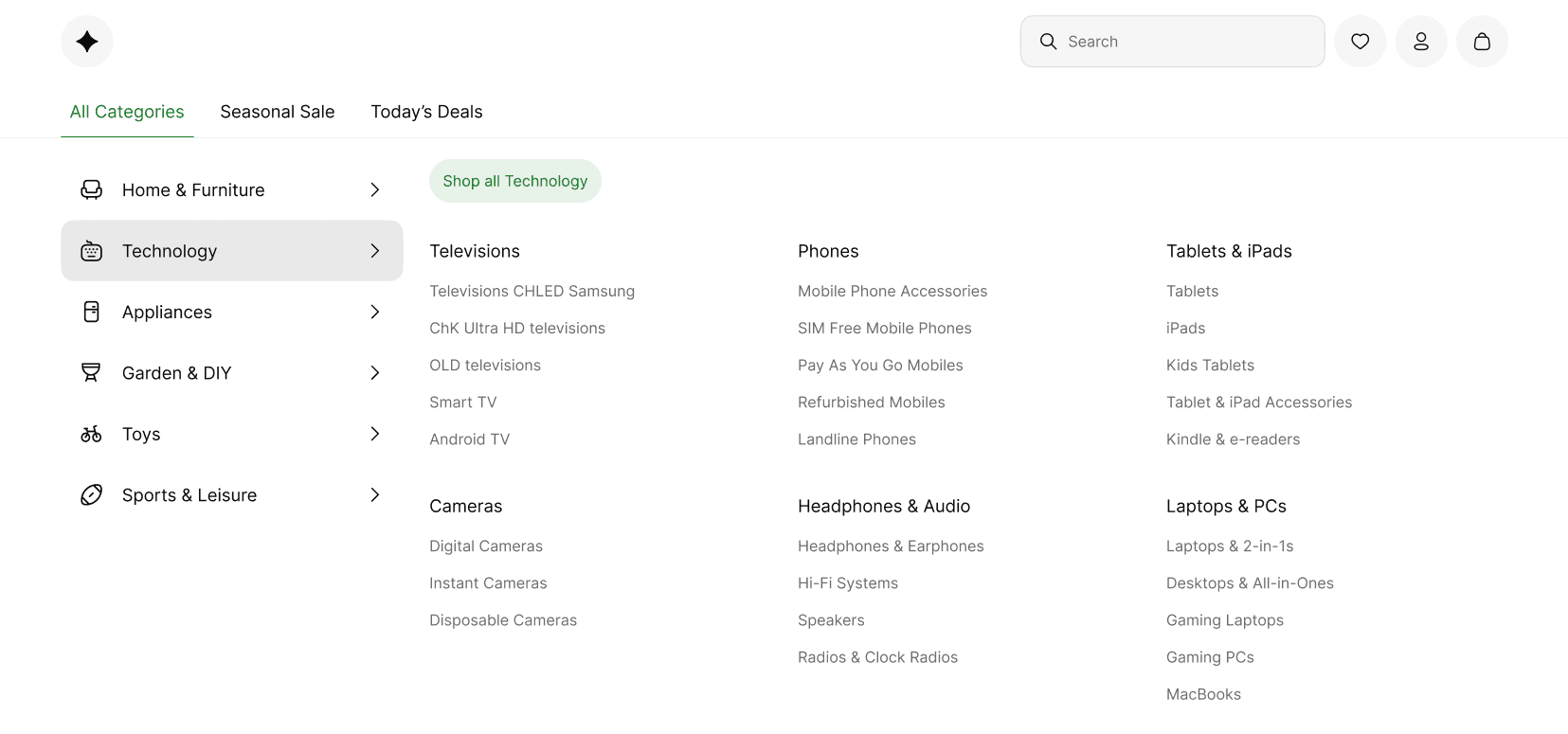Open the Refurbished Mobiles link
The height and width of the screenshot is (734, 1568).
[x=872, y=403]
